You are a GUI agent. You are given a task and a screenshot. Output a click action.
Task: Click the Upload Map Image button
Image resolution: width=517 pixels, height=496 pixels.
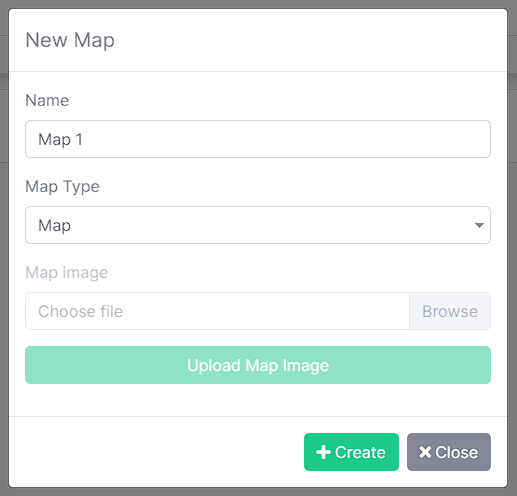pos(258,365)
